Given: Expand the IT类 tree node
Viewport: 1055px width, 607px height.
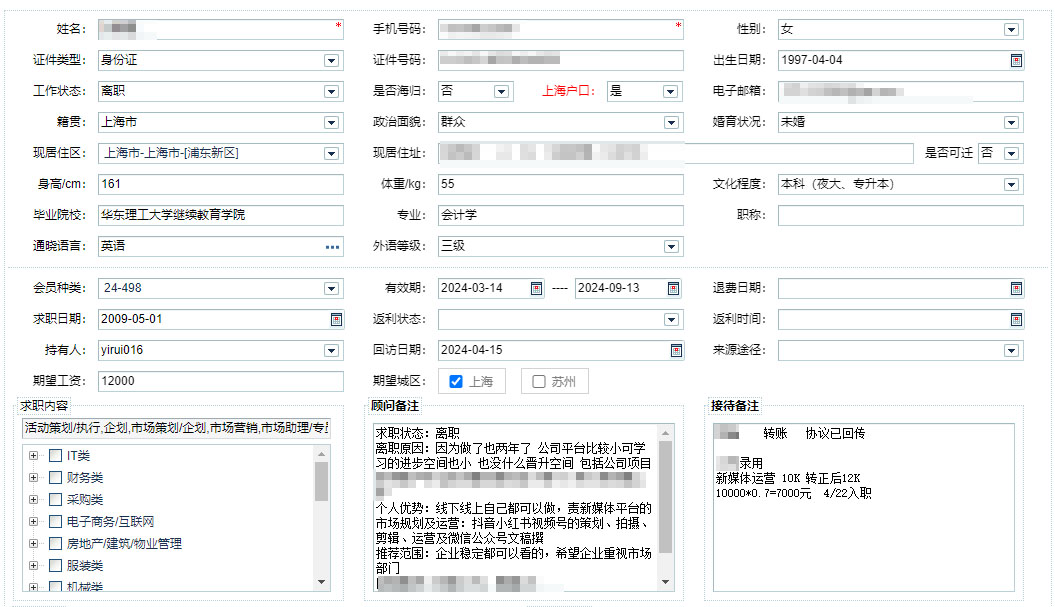Looking at the screenshot, I should 33,456.
